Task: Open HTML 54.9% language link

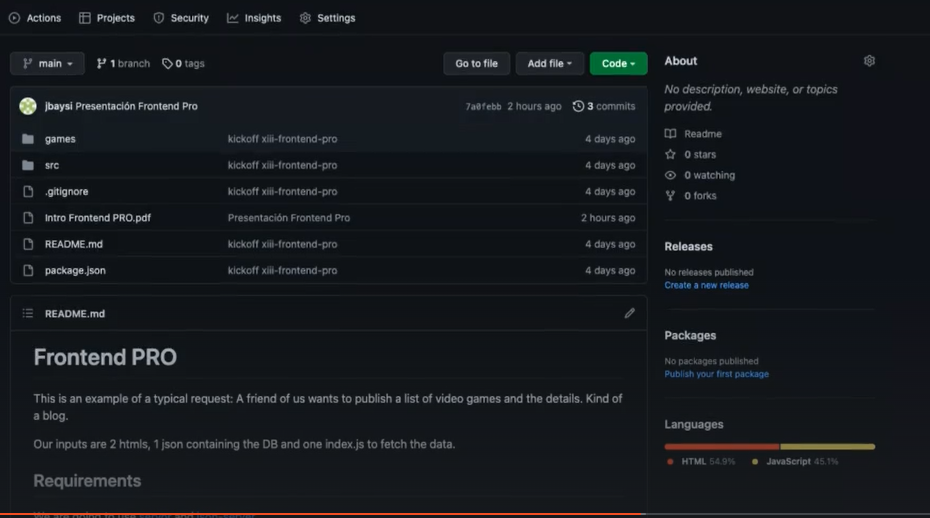Action: tap(701, 462)
